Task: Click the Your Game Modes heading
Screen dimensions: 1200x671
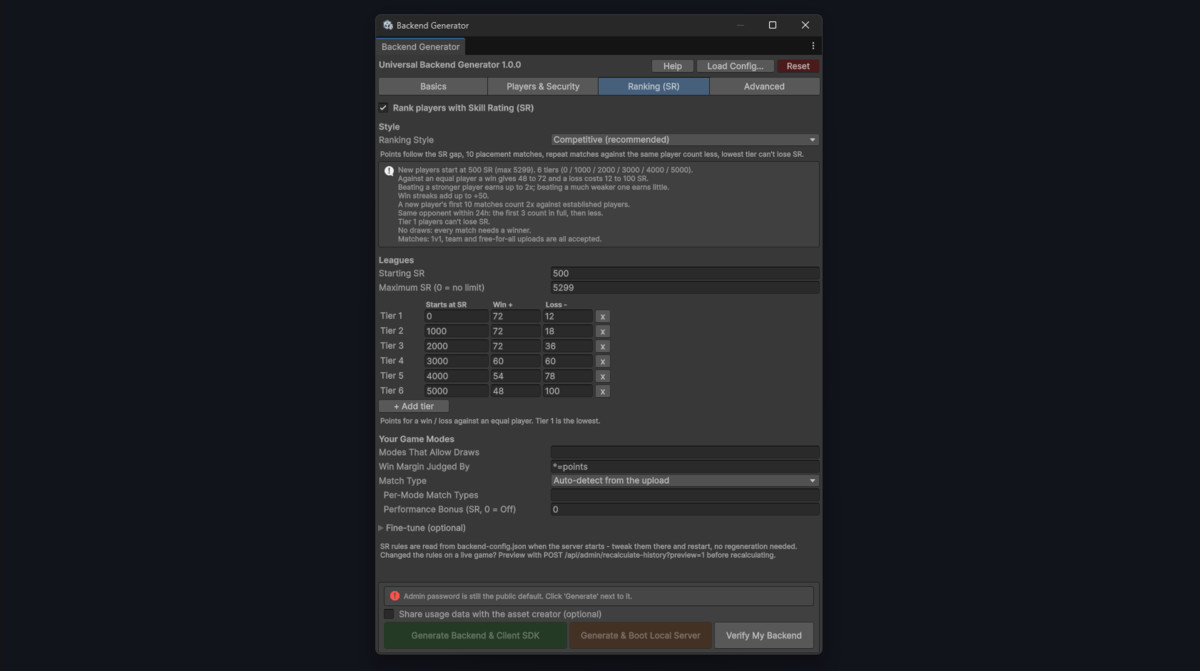Action: (x=416, y=439)
